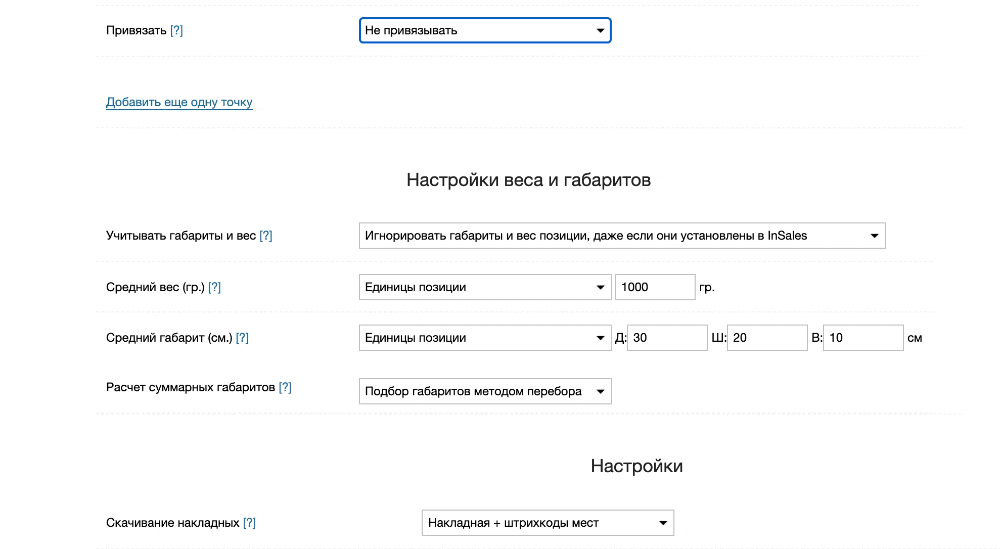Open the Средний габарит units dropdown
Screen dimensions: 1000x549
tap(484, 338)
